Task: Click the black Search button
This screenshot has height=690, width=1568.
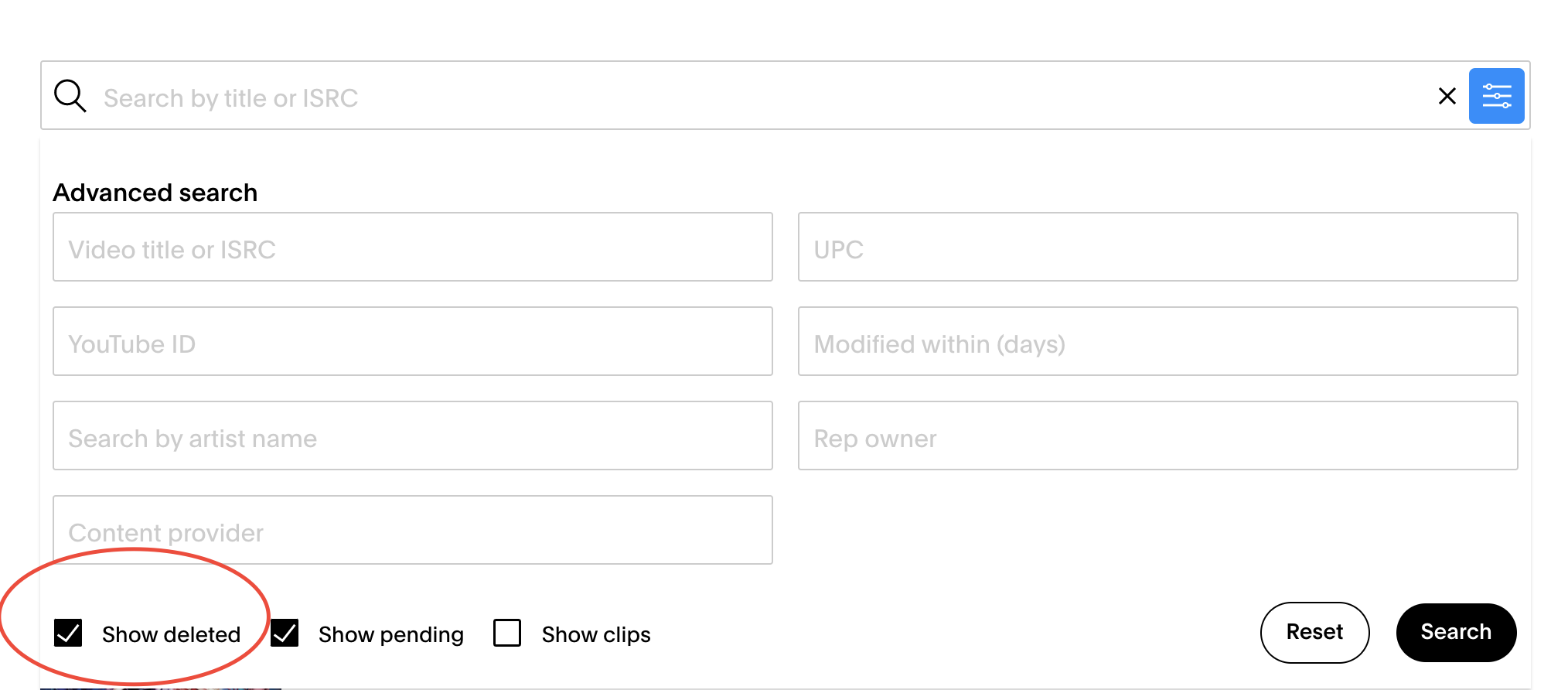Action: click(1456, 632)
